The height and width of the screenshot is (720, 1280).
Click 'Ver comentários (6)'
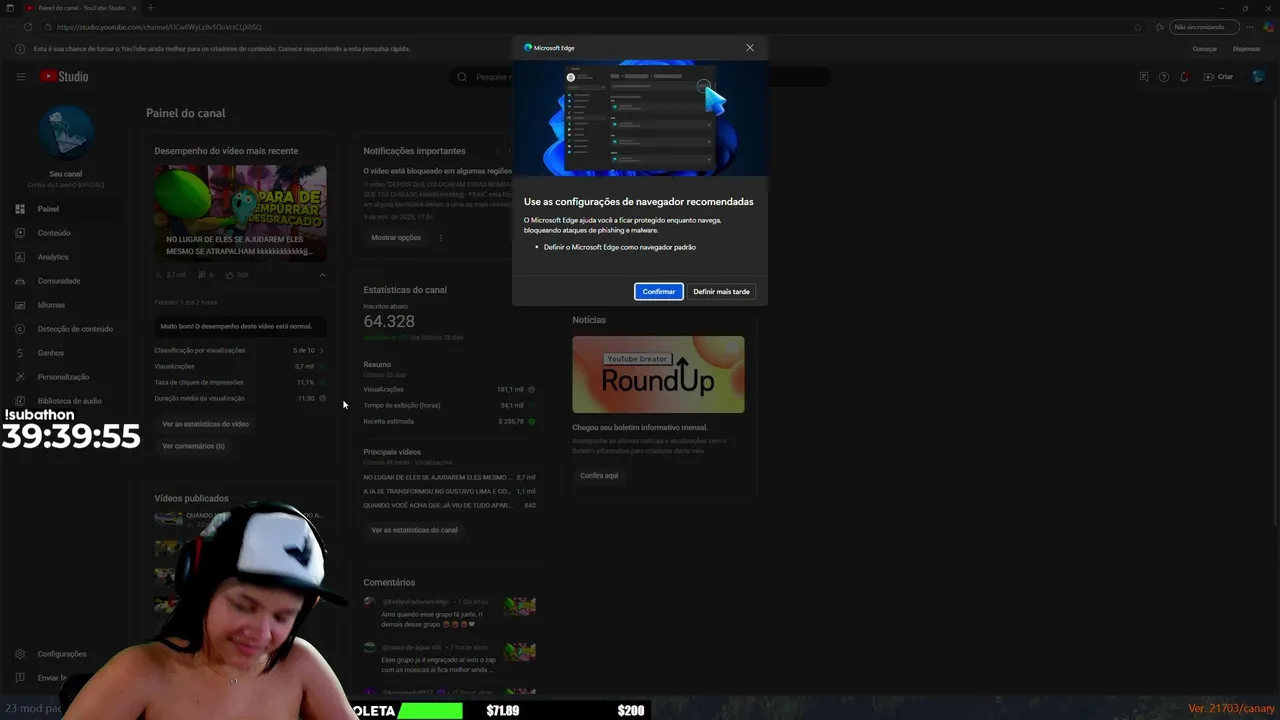point(193,446)
